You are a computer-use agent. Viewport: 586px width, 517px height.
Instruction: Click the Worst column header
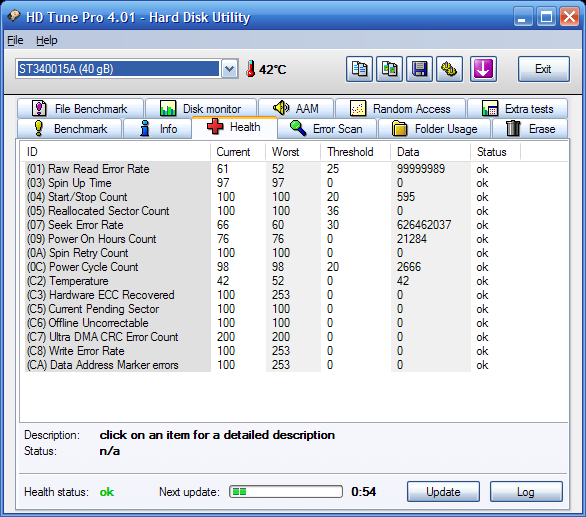tap(293, 152)
